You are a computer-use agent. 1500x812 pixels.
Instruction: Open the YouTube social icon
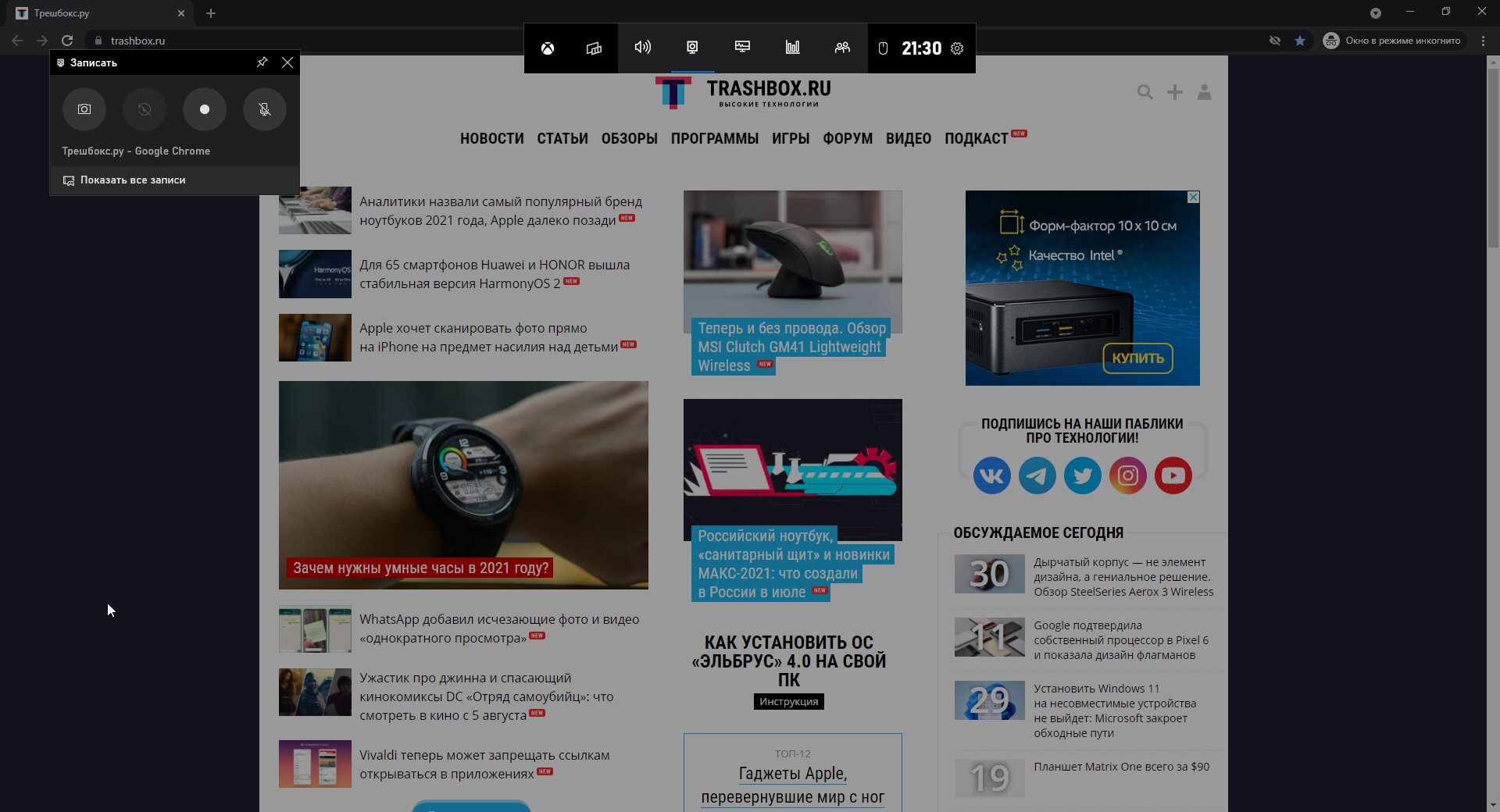pyautogui.click(x=1173, y=475)
